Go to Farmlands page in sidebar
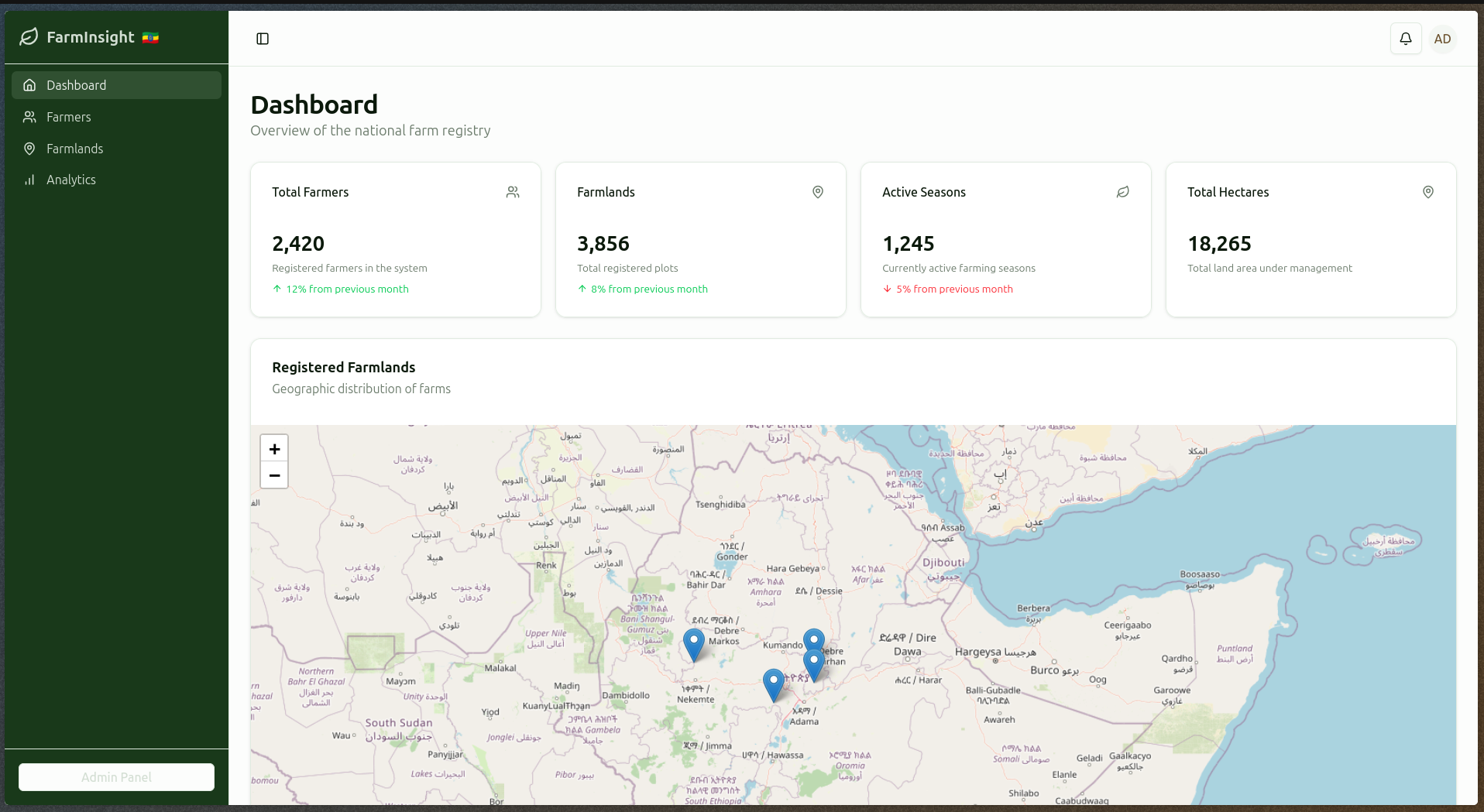The width and height of the screenshot is (1484, 812). [116, 149]
